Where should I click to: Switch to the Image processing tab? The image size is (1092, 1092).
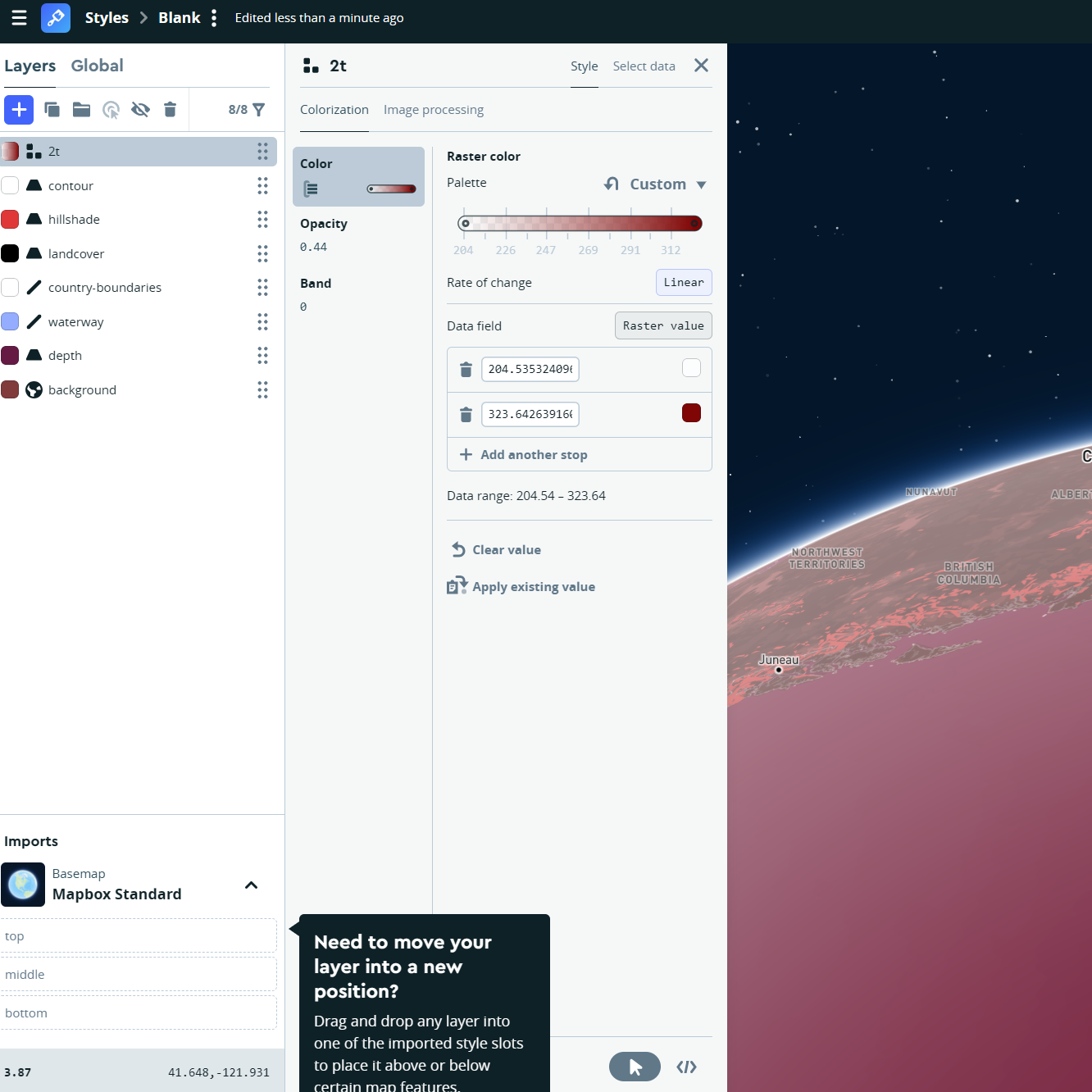coord(433,109)
